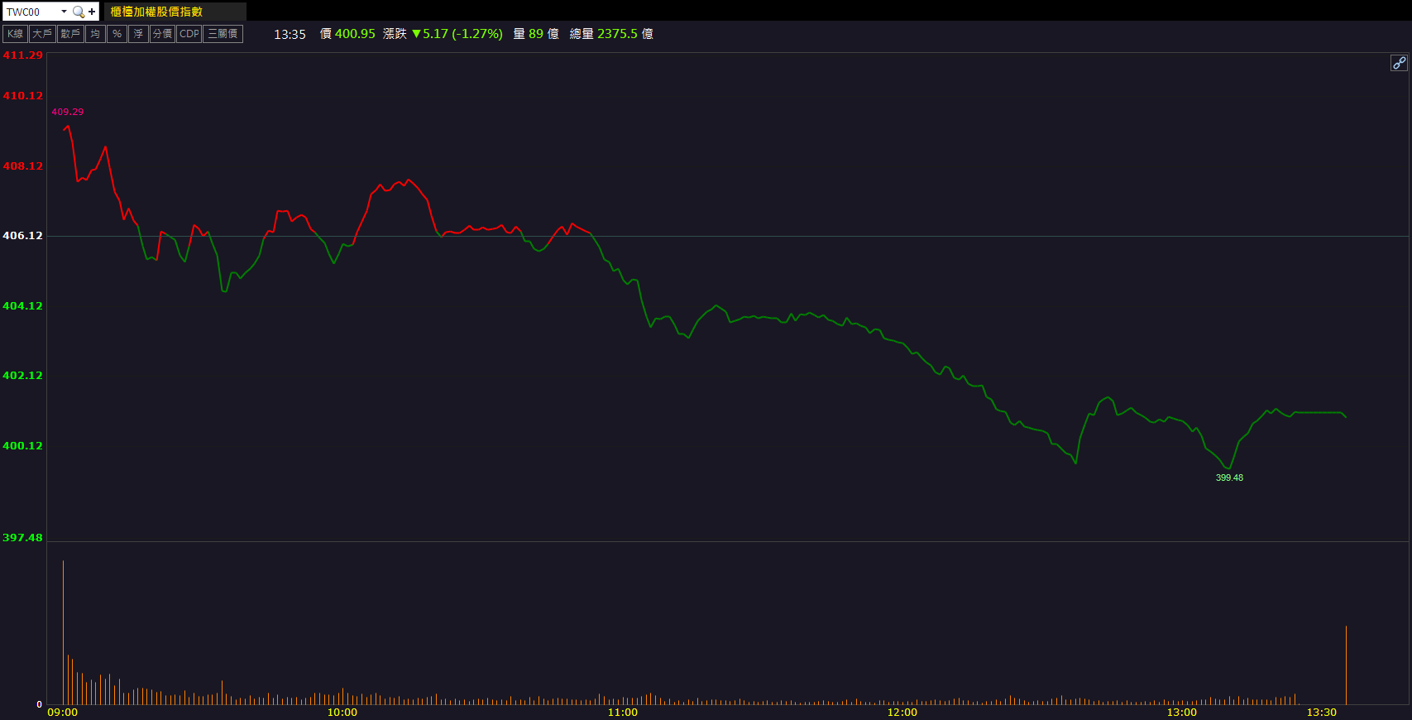Click the 397.48 lower axis label

tap(23, 538)
